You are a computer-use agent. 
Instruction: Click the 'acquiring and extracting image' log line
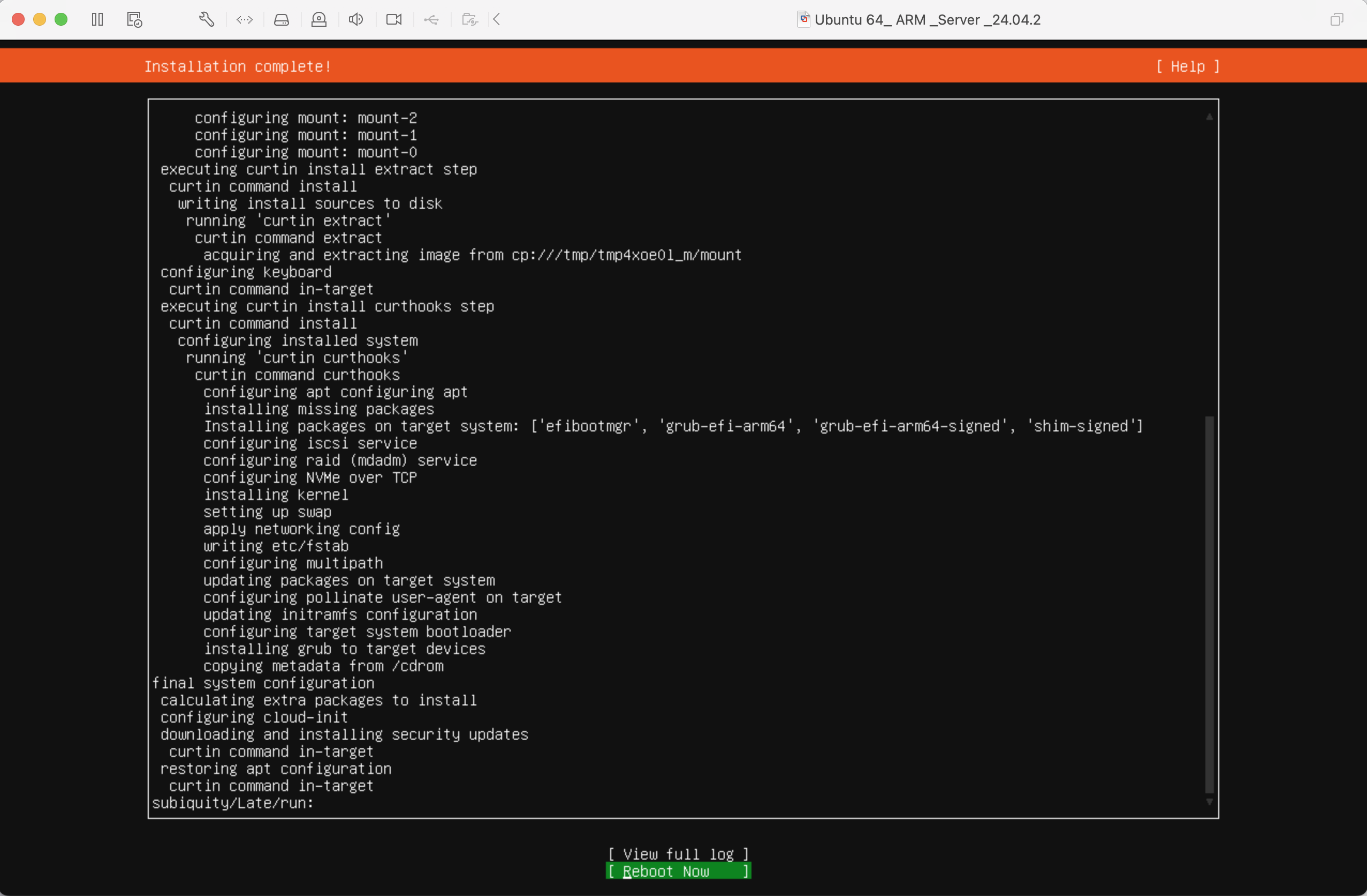pos(472,255)
